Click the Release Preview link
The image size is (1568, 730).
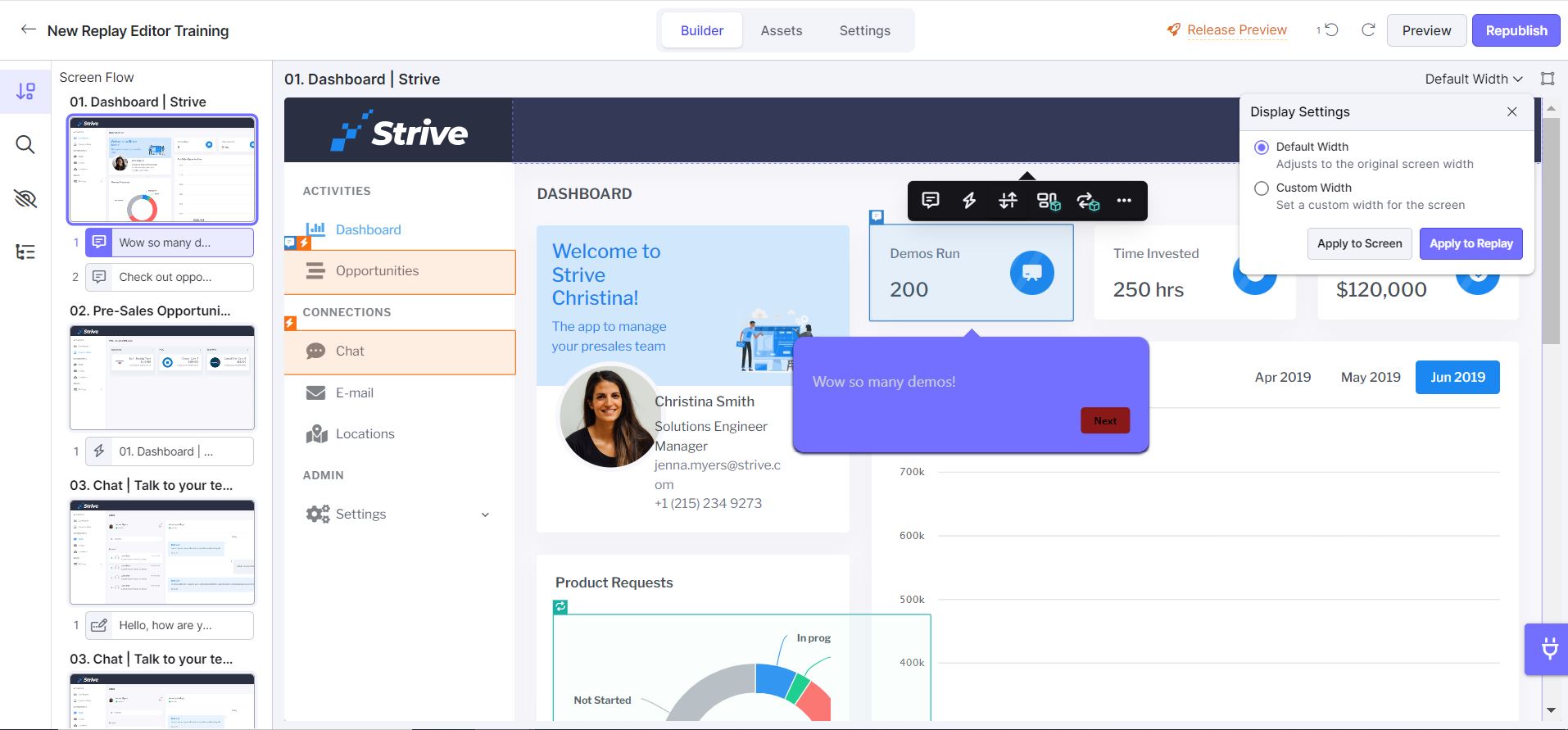click(1237, 30)
